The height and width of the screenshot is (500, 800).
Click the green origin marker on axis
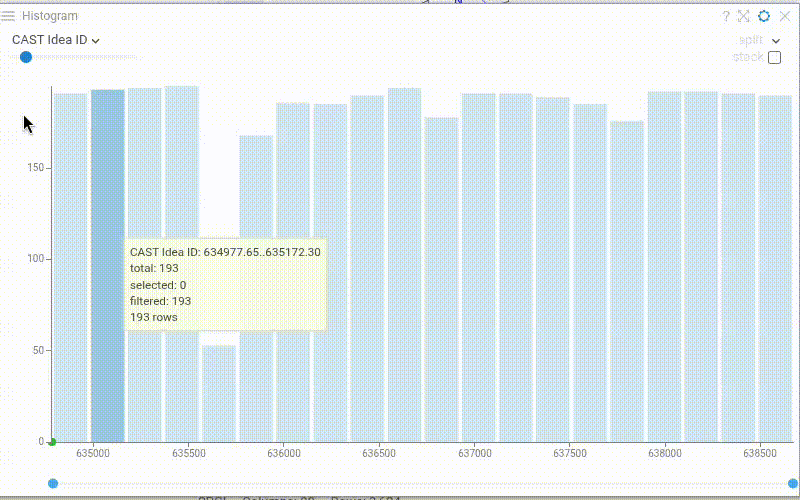[x=52, y=442]
